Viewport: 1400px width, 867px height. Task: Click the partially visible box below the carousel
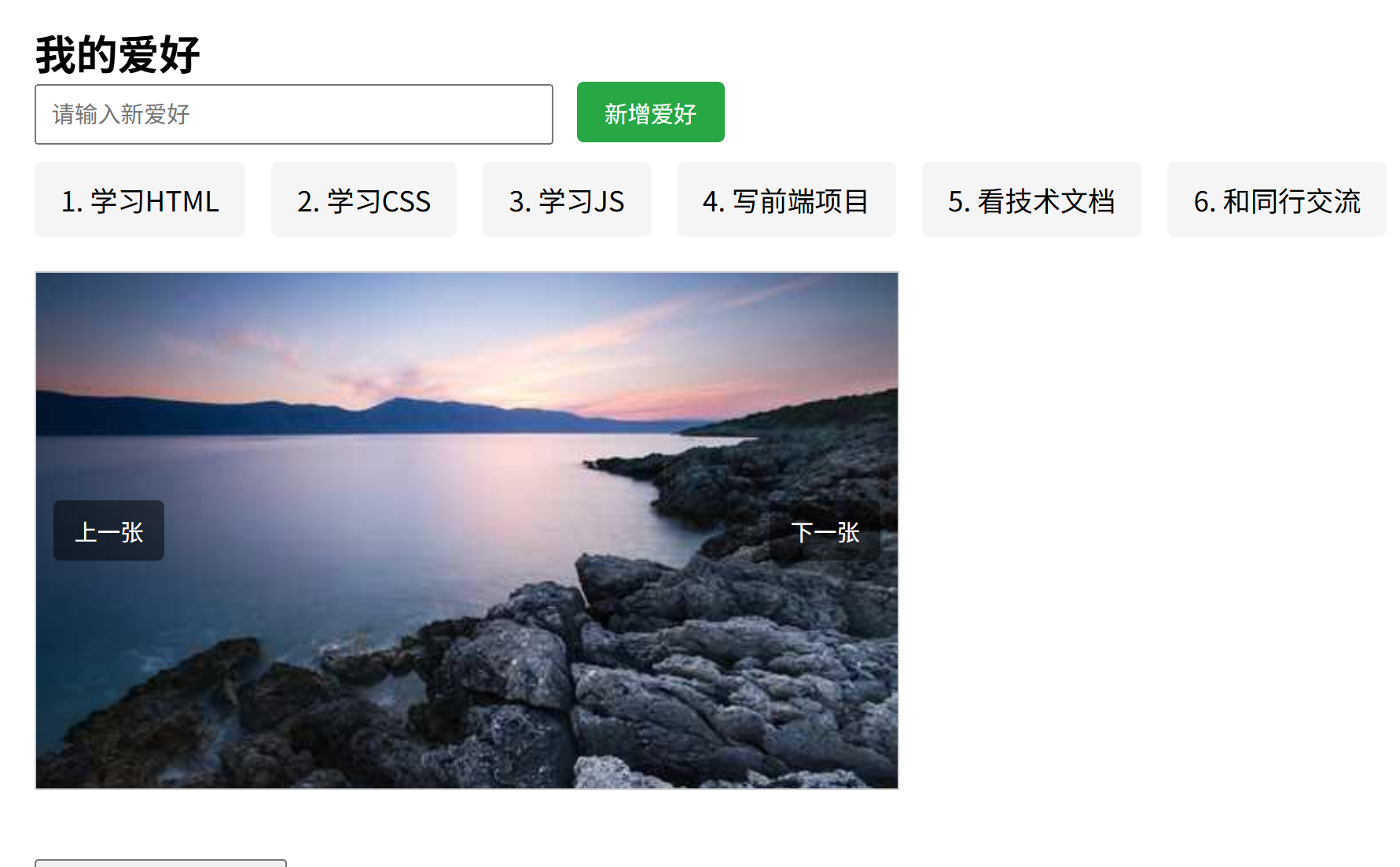pos(160,863)
